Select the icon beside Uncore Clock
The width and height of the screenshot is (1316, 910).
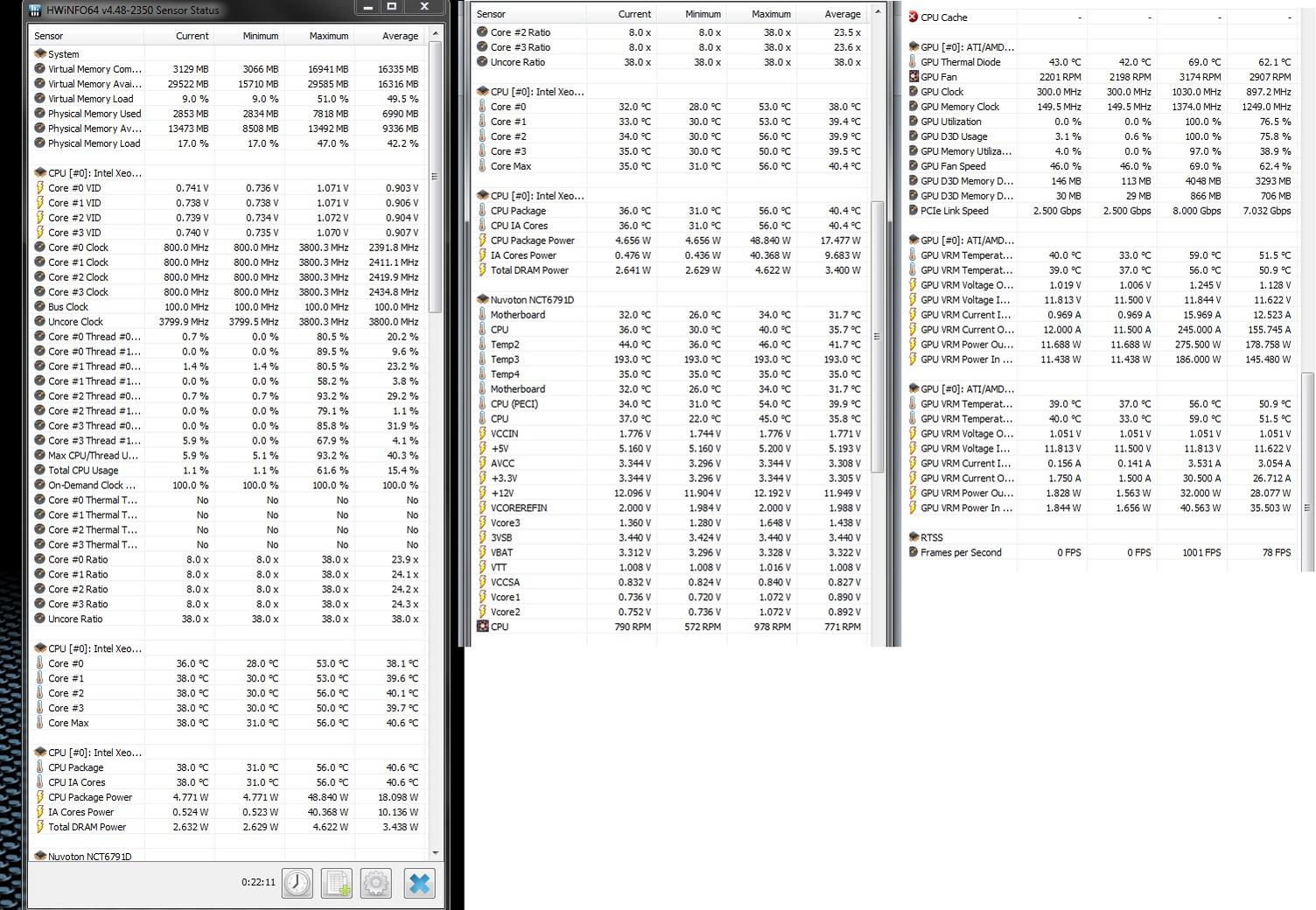(x=40, y=322)
